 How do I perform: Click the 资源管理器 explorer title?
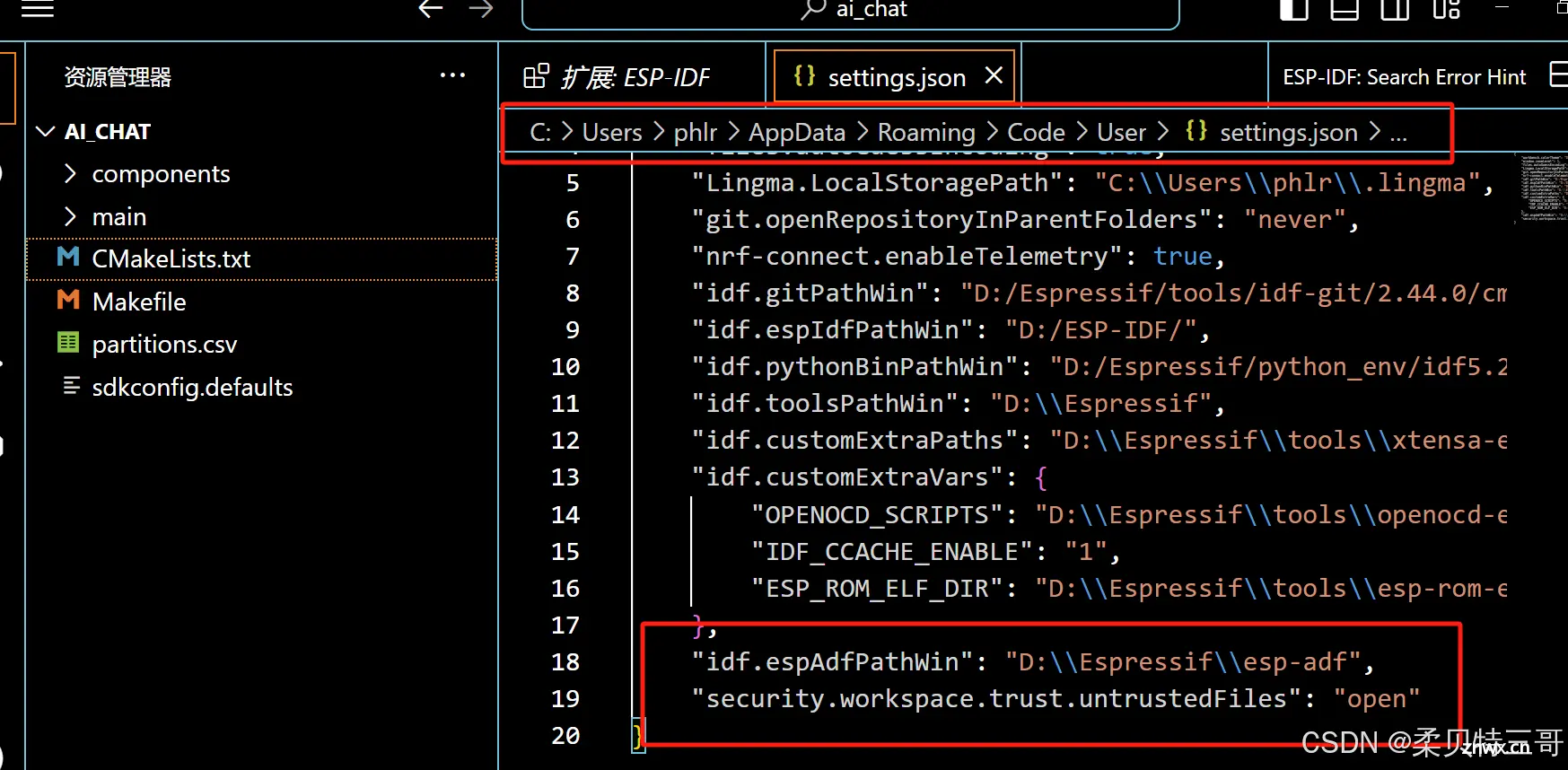(118, 77)
